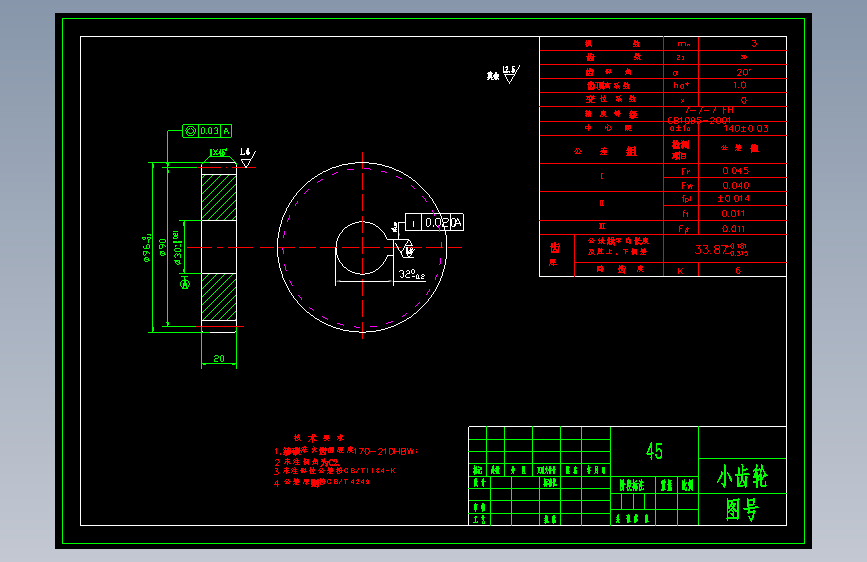Click the 'ø90' diameter dimension

(163, 247)
